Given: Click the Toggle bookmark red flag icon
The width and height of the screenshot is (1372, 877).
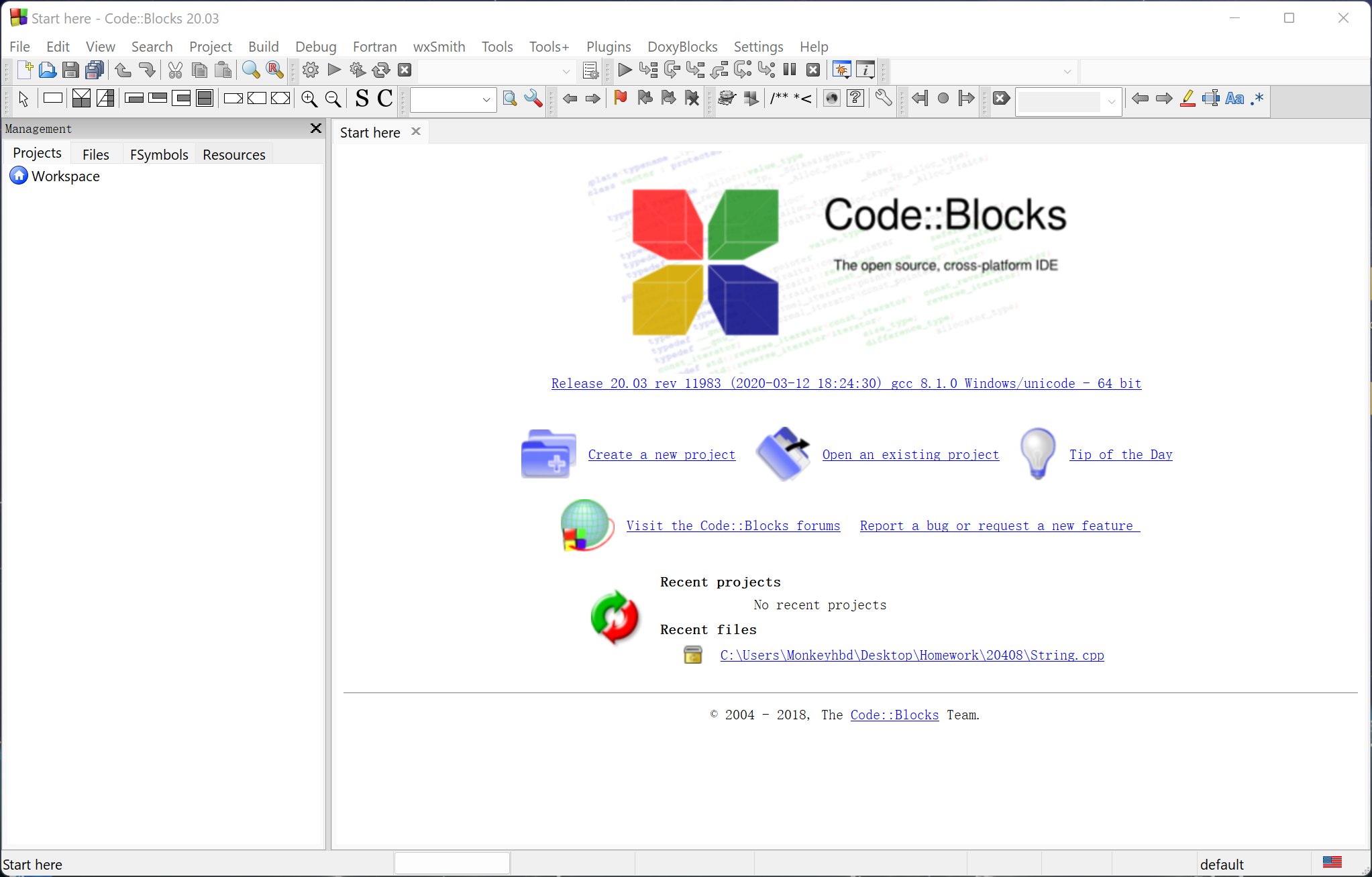Looking at the screenshot, I should 621,99.
